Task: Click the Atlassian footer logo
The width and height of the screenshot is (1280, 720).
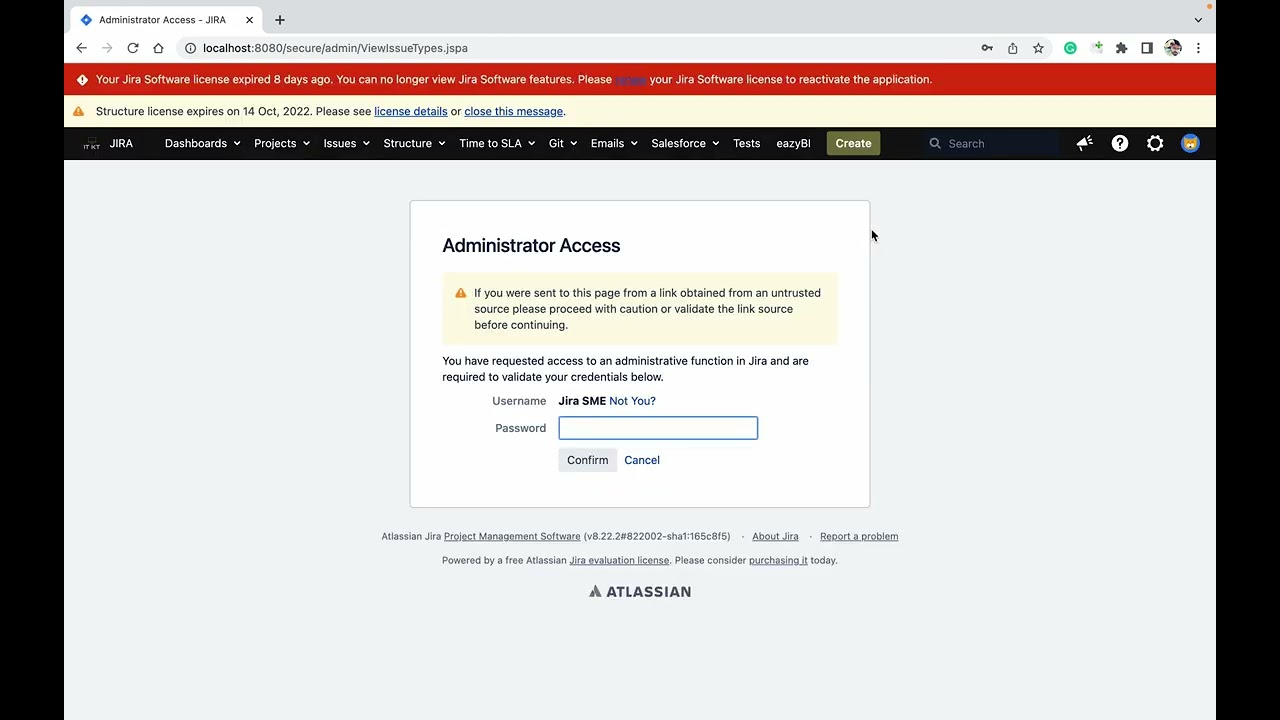Action: [x=640, y=592]
